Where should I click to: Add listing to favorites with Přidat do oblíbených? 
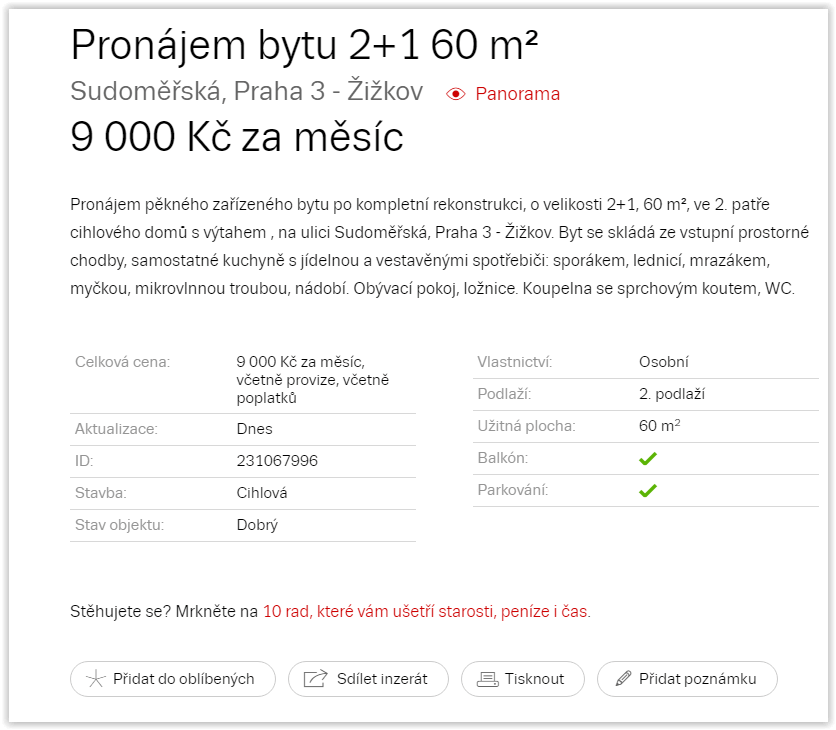click(x=171, y=679)
